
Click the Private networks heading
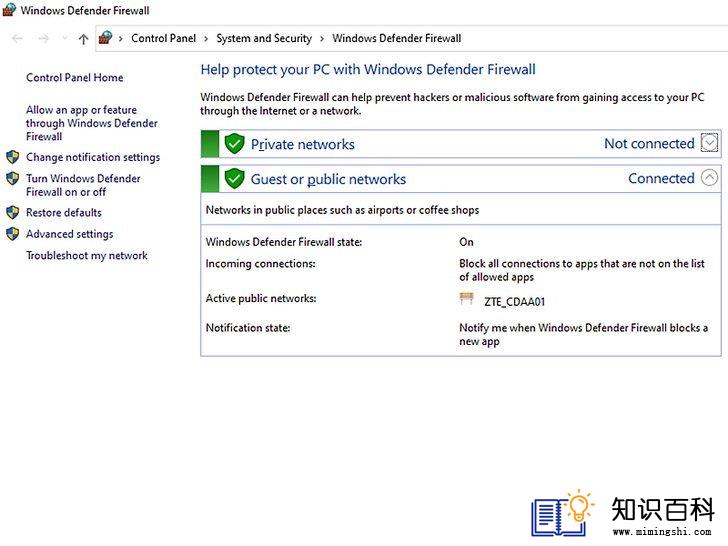pyautogui.click(x=303, y=144)
